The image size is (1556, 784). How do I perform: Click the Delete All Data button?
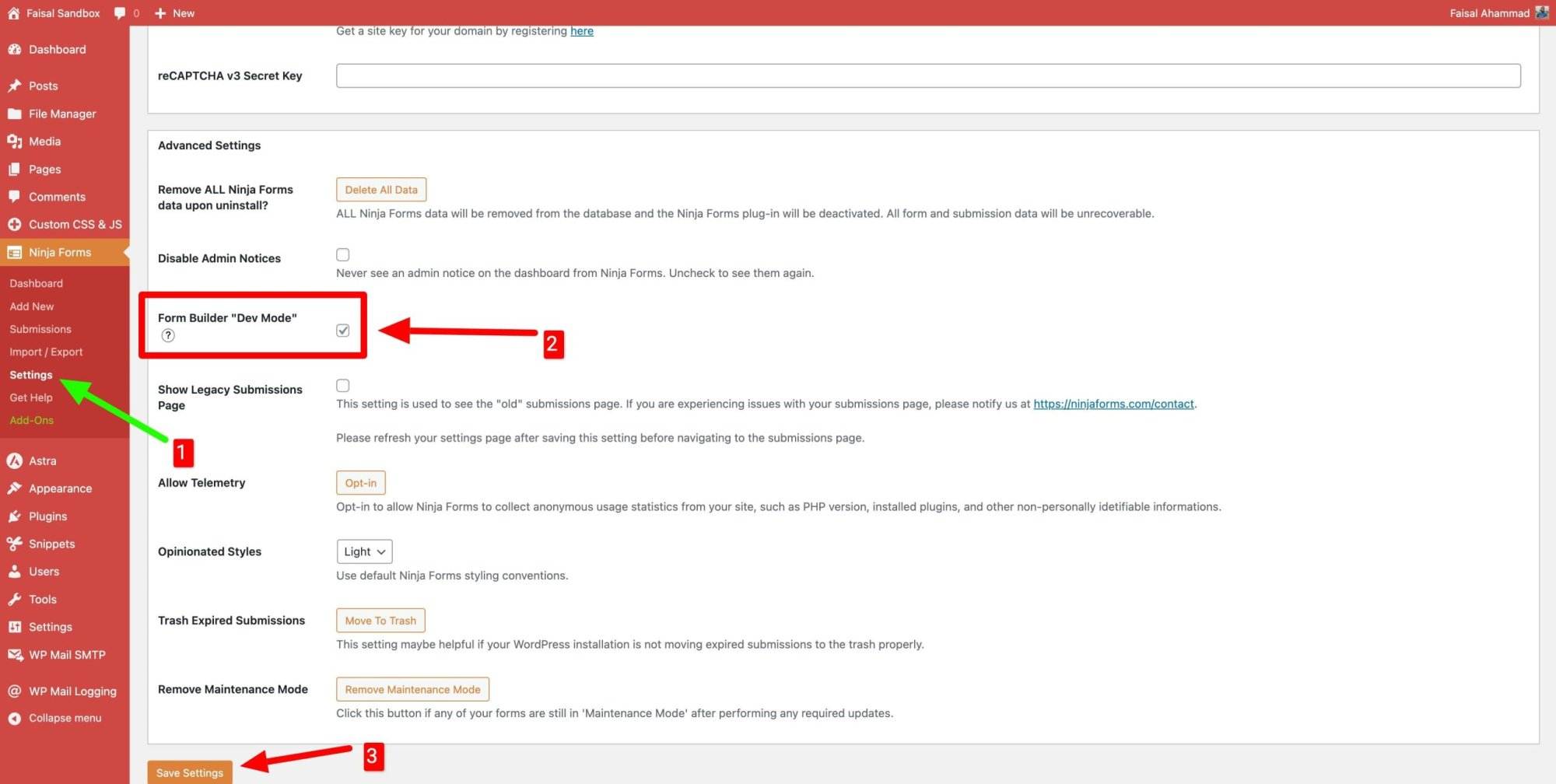(381, 189)
